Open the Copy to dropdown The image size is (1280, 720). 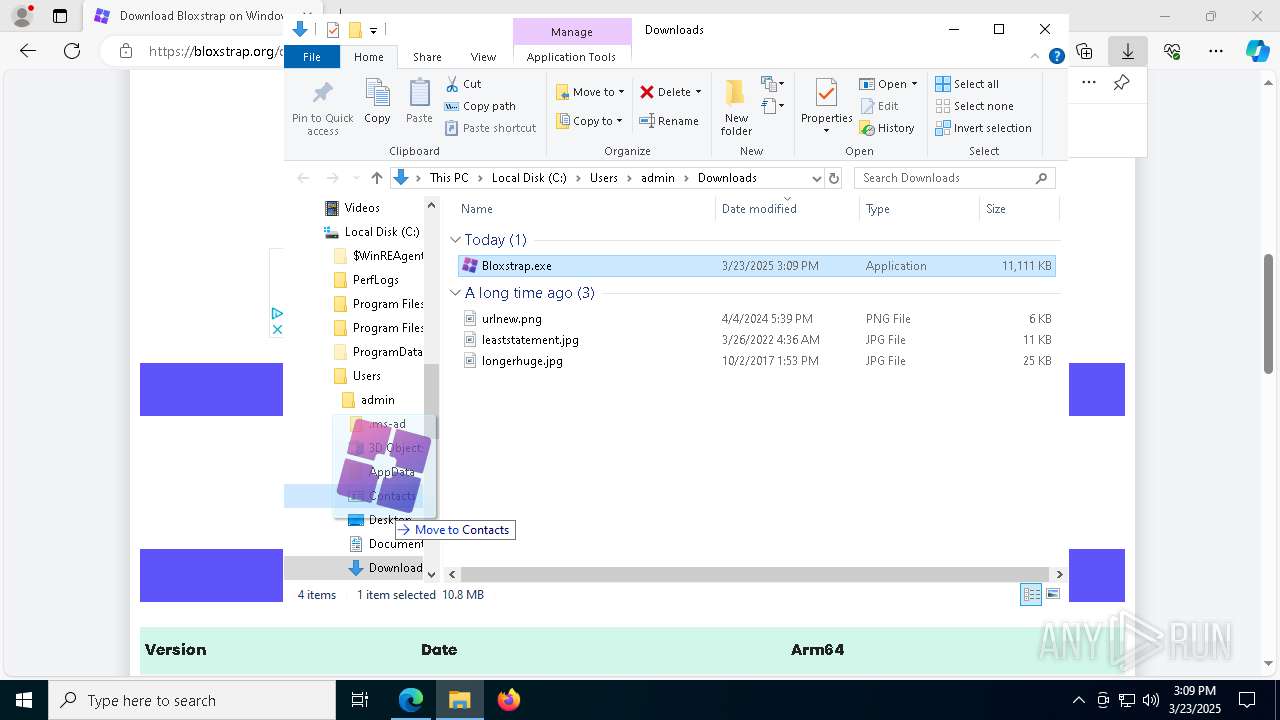click(x=589, y=121)
